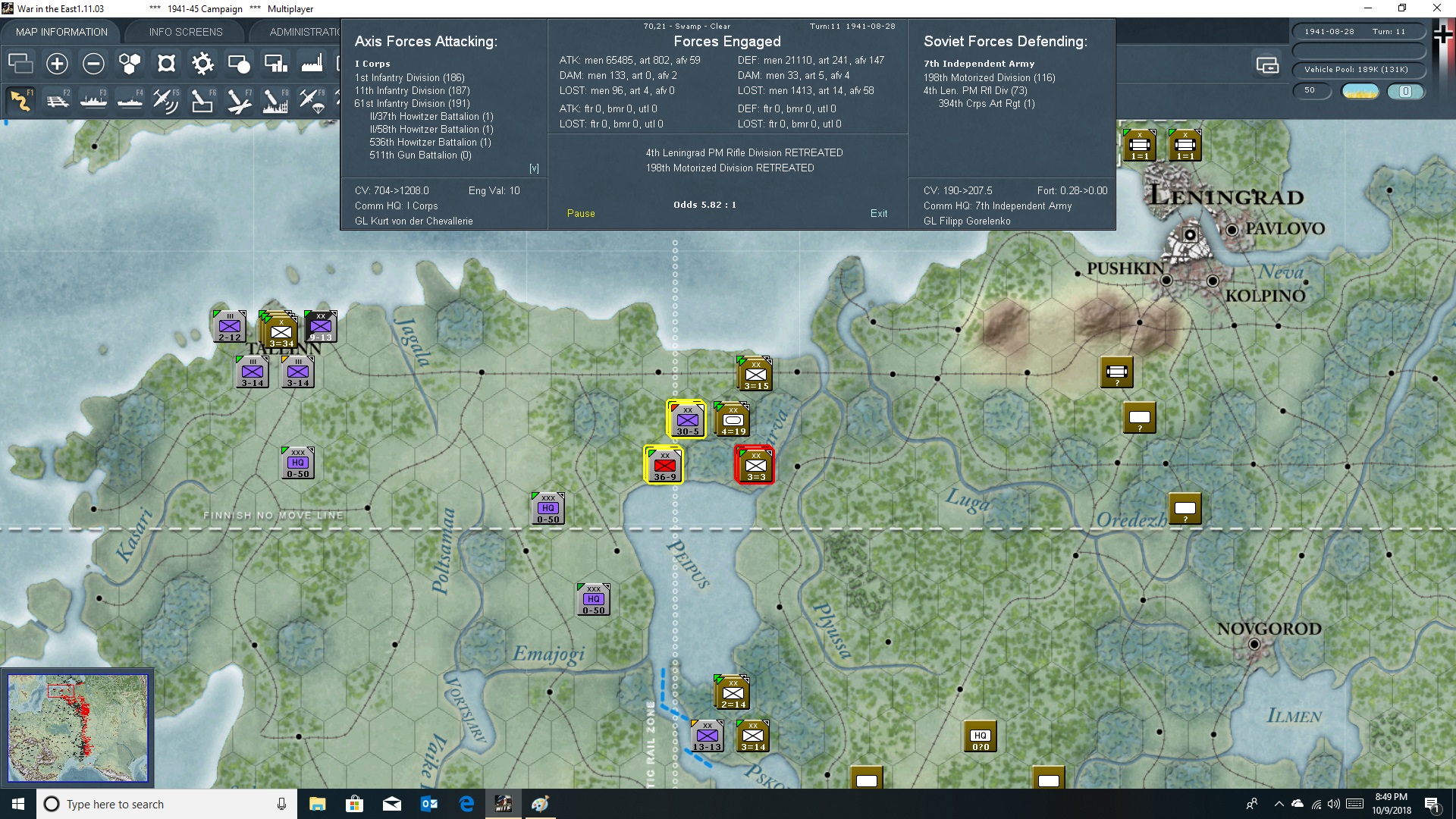Select the Soviet 4=19 motorized counter

tap(733, 419)
